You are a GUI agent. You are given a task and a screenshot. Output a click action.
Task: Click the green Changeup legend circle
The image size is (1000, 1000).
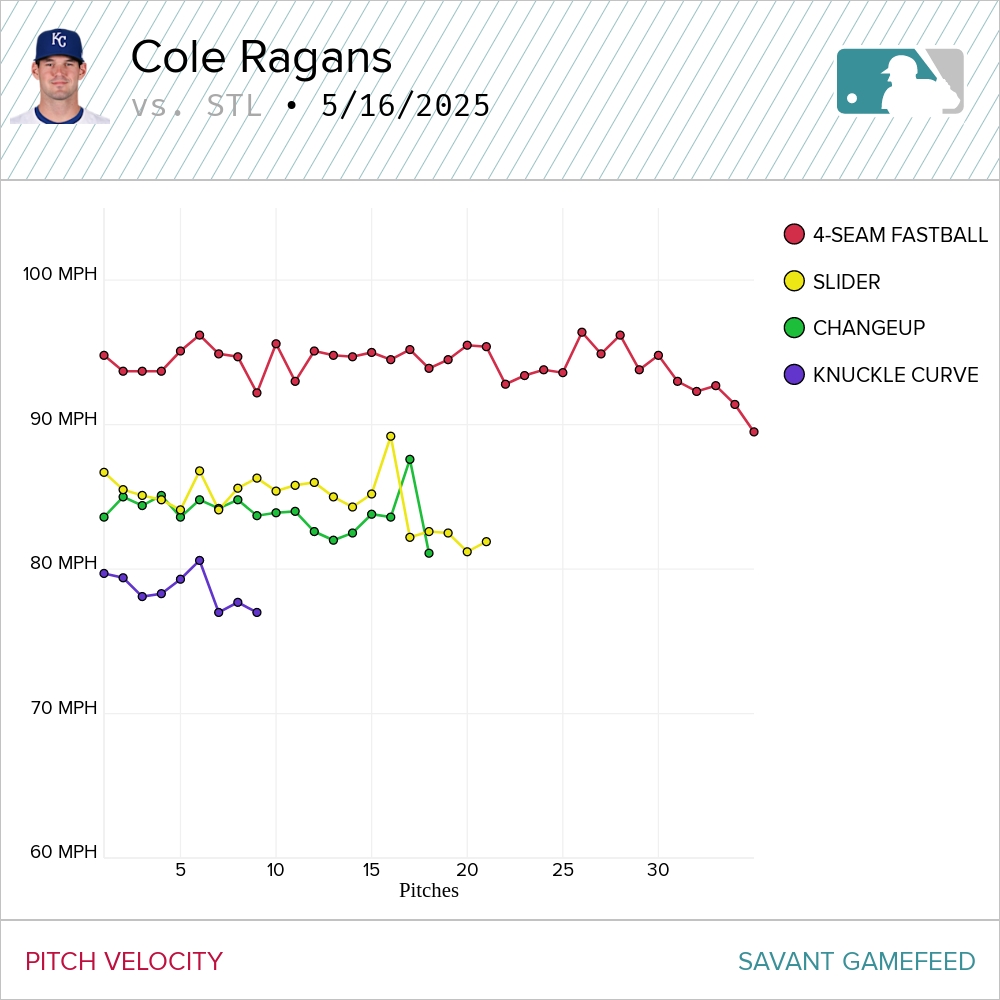tap(795, 328)
